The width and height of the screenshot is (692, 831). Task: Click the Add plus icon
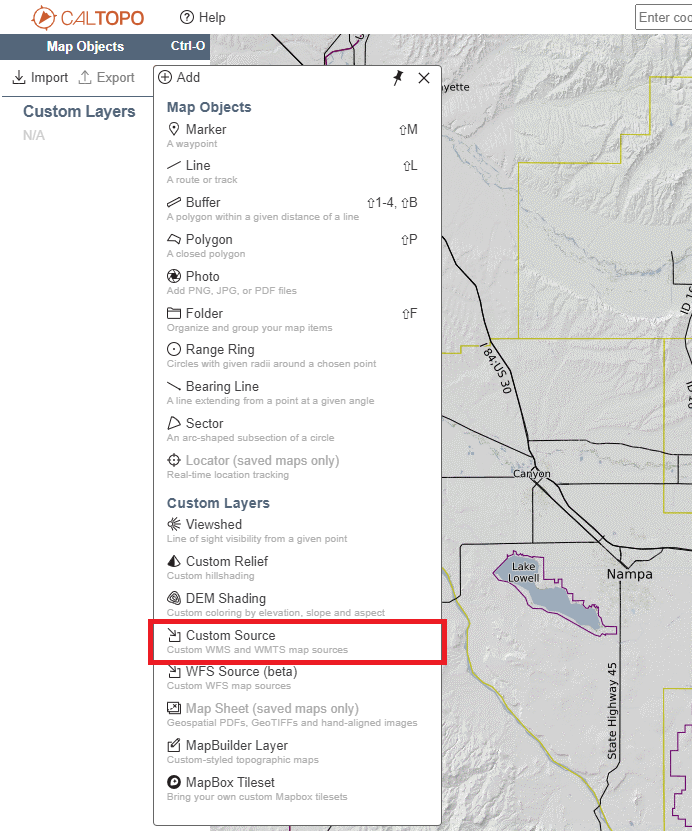coord(165,77)
